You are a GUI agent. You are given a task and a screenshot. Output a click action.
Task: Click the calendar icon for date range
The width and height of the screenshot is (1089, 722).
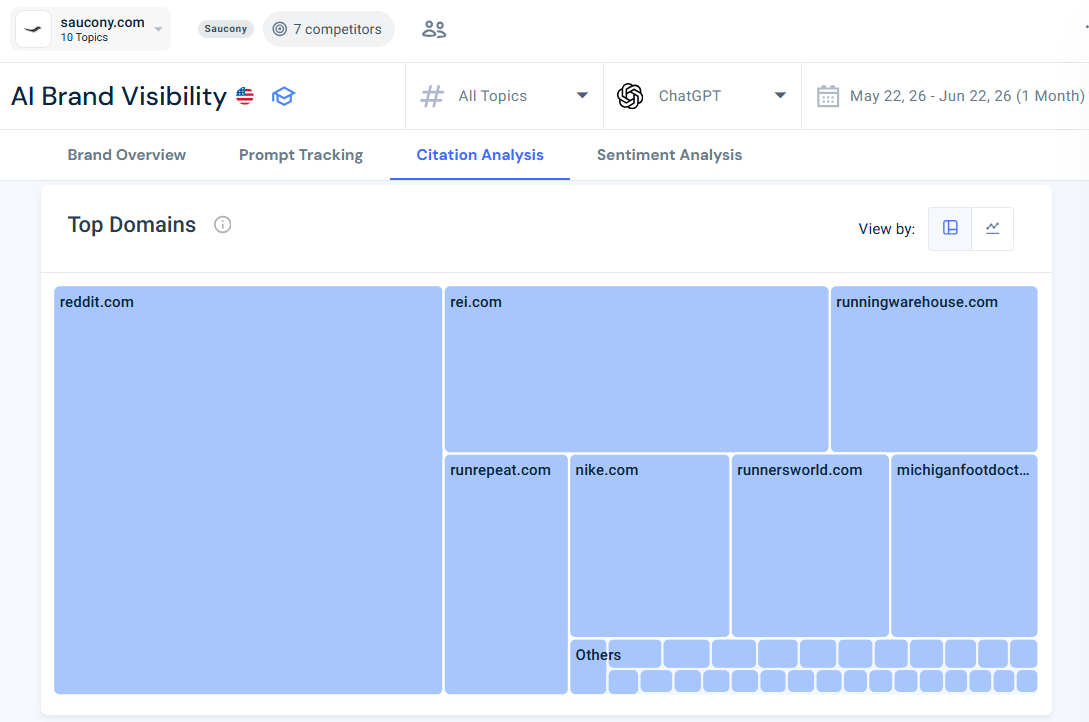828,96
